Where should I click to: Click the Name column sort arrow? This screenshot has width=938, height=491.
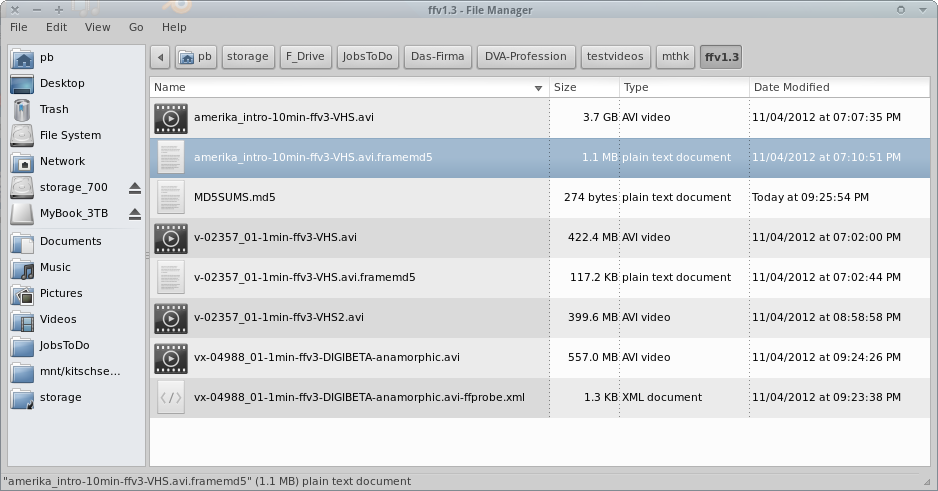click(539, 88)
